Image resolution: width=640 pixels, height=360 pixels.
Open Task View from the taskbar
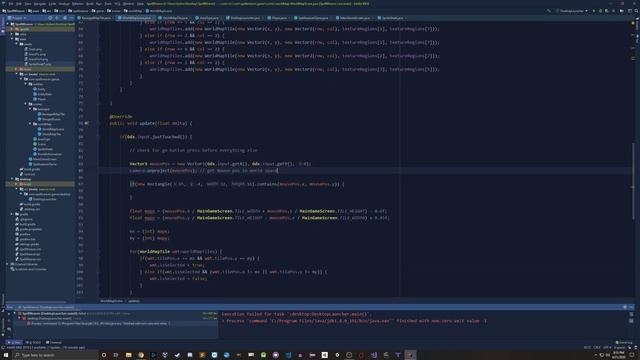[116, 355]
